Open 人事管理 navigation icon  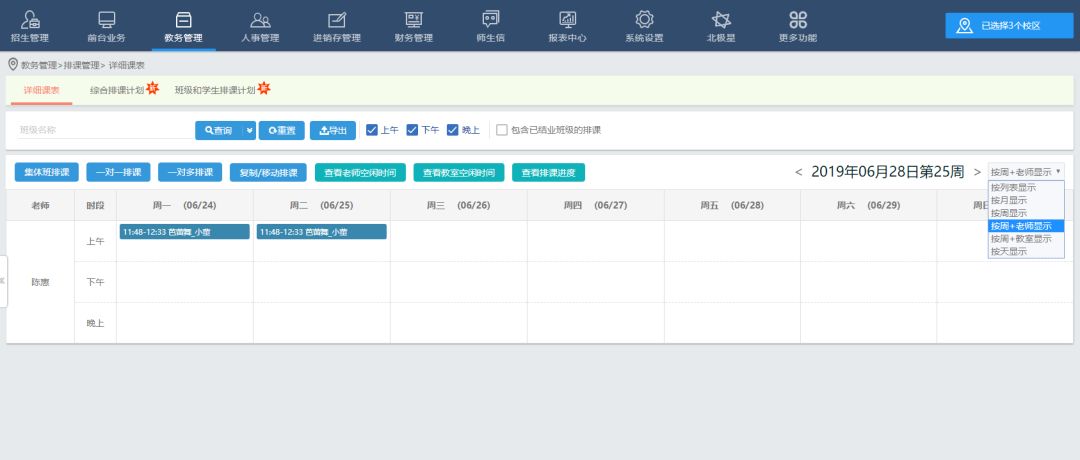click(x=260, y=20)
